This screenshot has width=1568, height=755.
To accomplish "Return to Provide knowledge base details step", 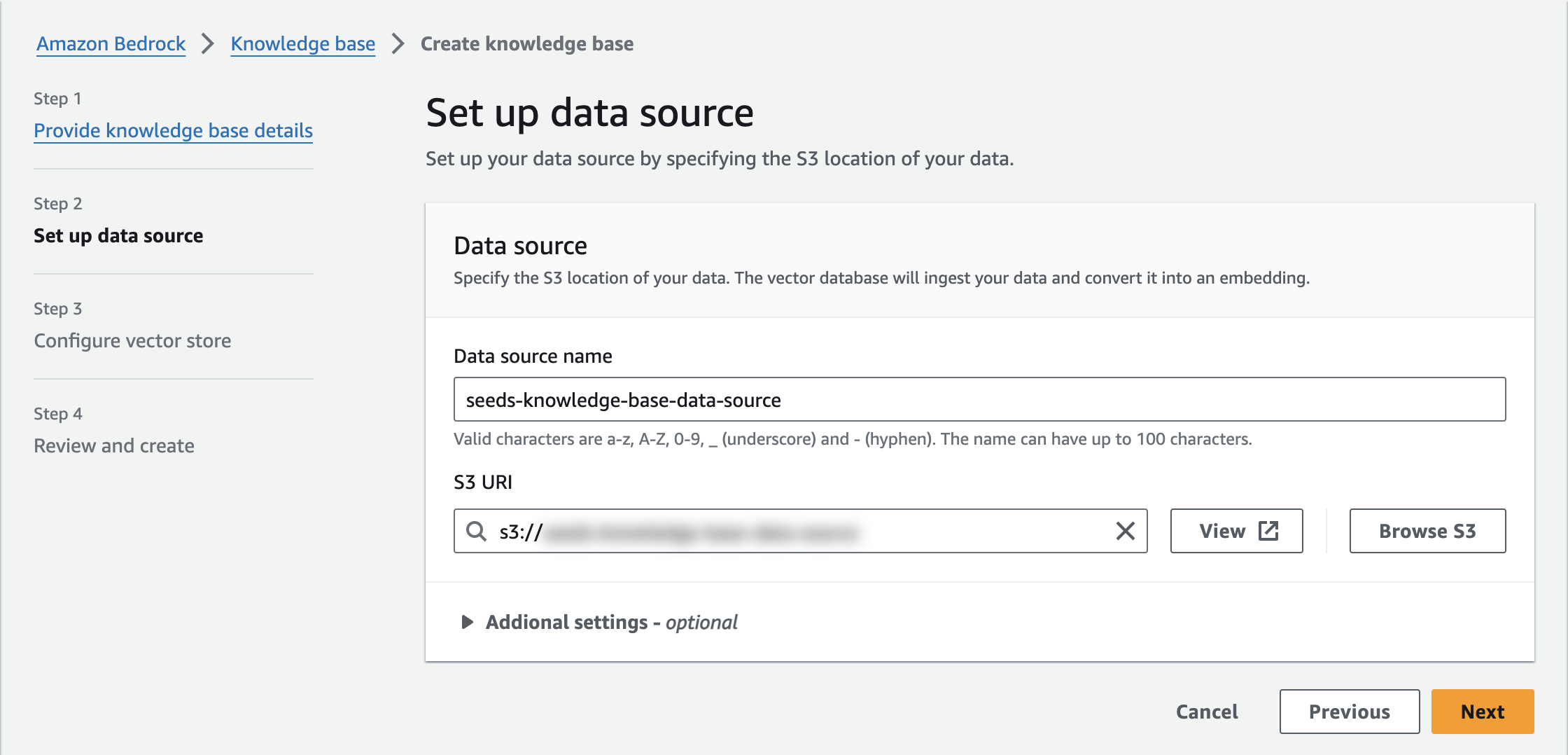I will (173, 130).
